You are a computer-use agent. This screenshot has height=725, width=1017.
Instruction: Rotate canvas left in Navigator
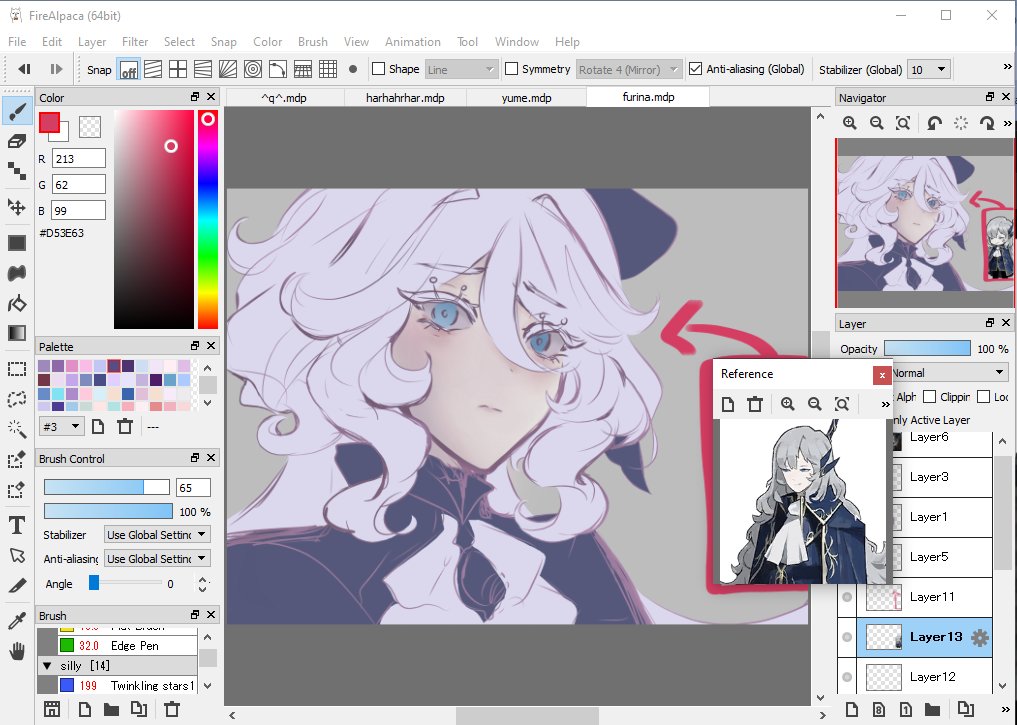(934, 123)
